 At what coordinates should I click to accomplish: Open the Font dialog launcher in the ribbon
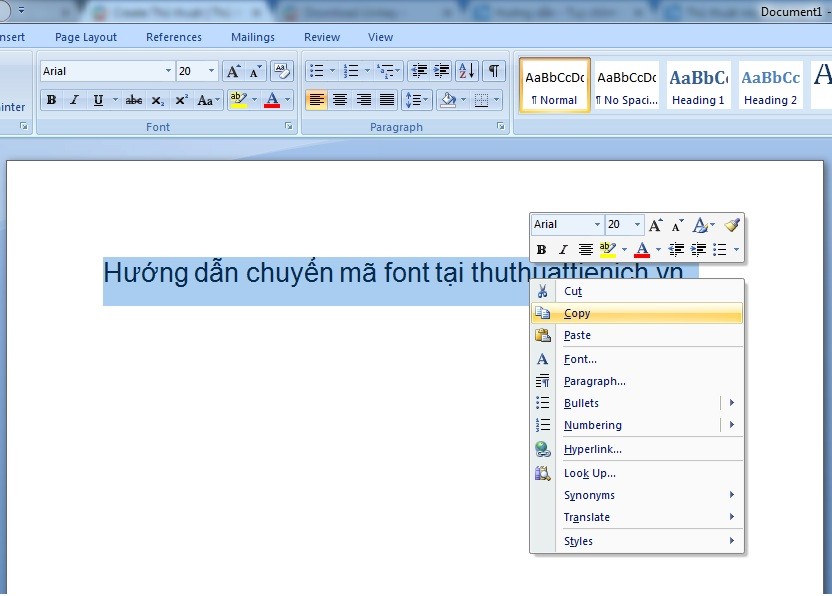pos(289,127)
